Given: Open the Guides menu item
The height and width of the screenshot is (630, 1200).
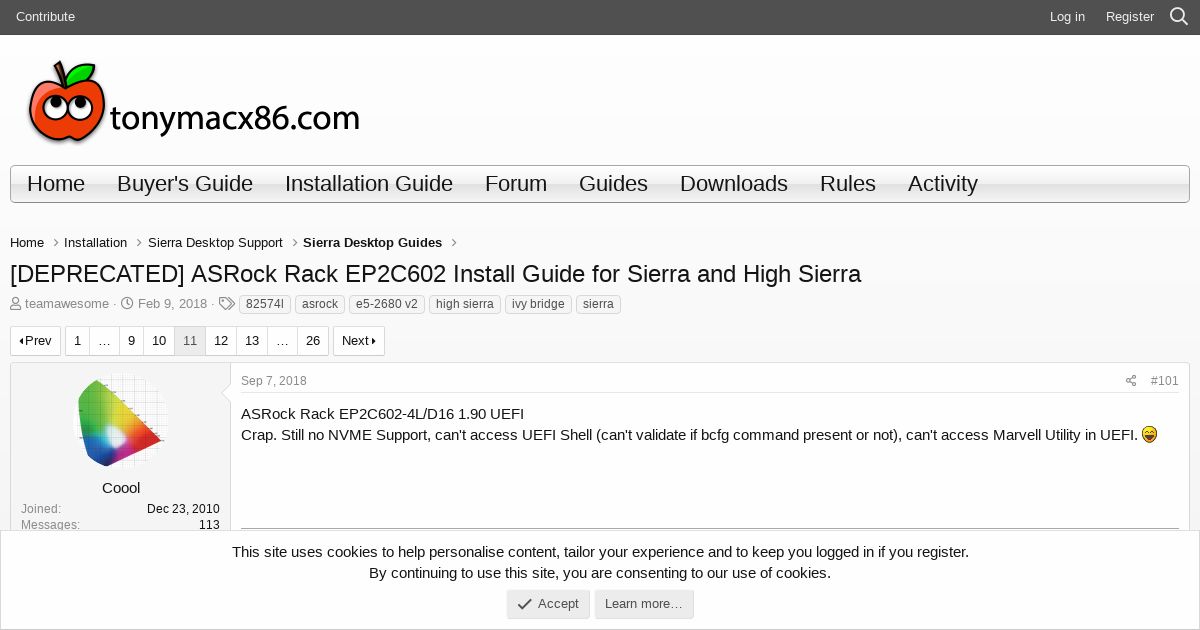Looking at the screenshot, I should (x=613, y=184).
